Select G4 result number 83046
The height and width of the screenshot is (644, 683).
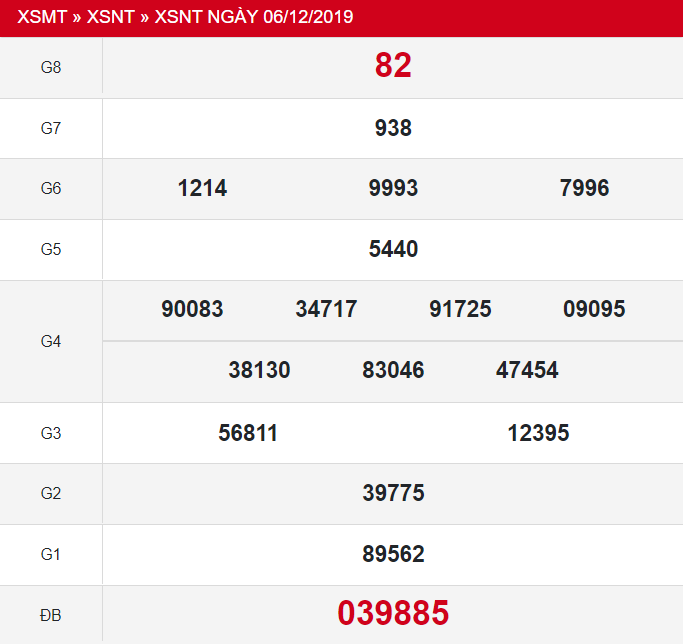point(393,370)
